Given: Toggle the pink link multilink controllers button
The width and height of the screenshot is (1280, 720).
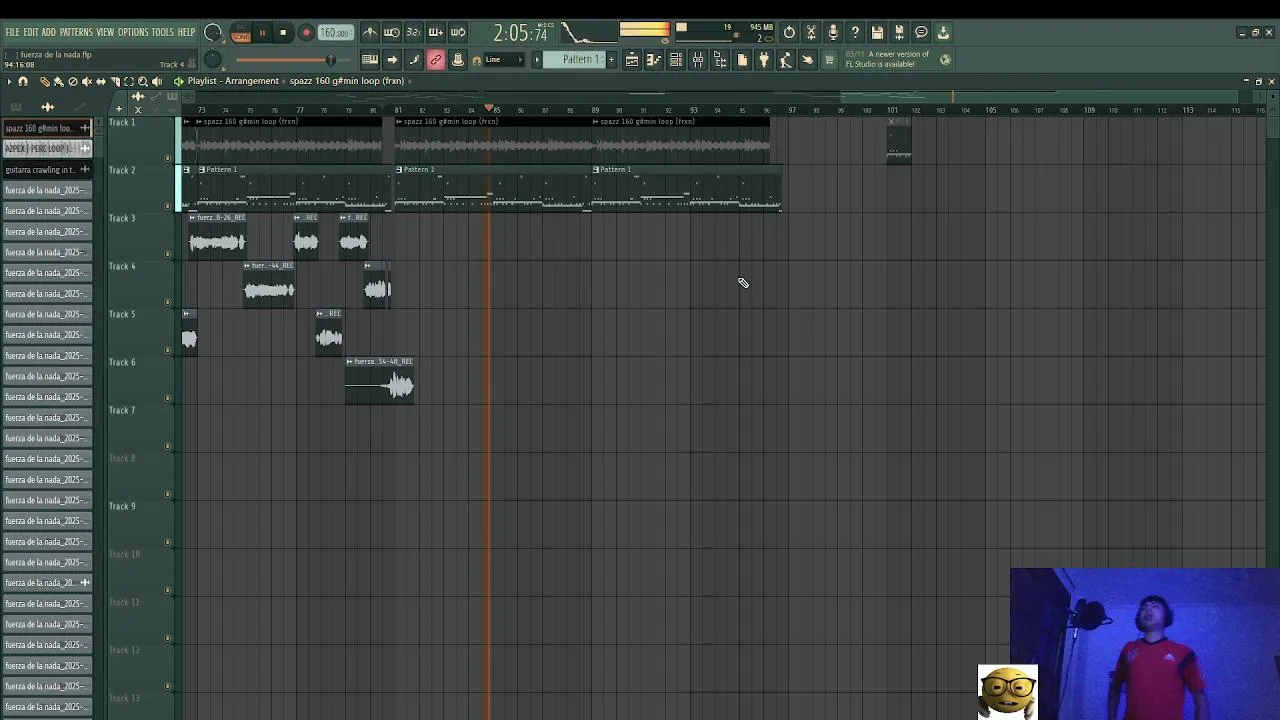Looking at the screenshot, I should pyautogui.click(x=436, y=60).
